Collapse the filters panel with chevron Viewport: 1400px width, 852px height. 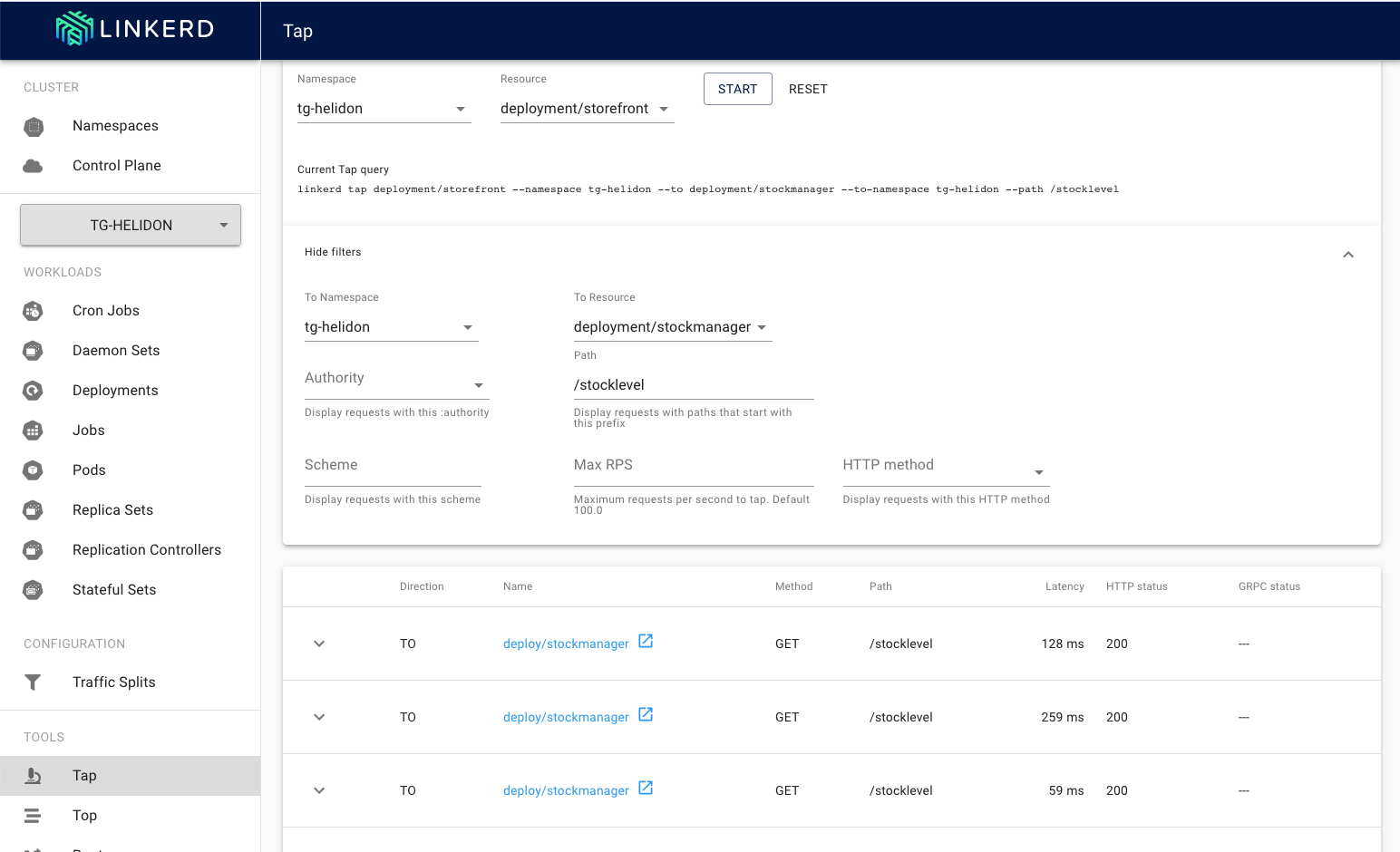(1348, 255)
